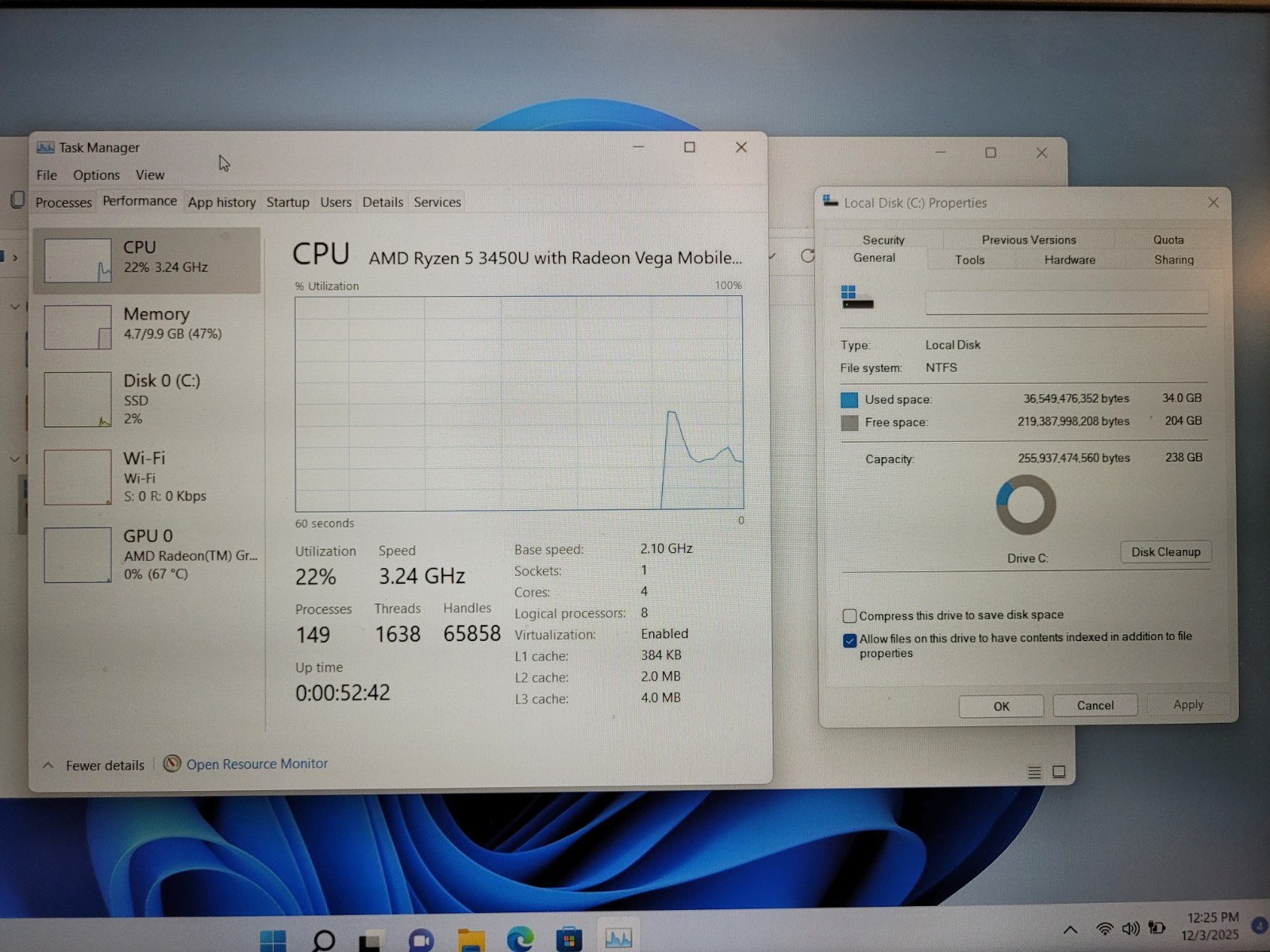Open the Previous Versions tab
This screenshot has width=1270, height=952.
(x=1029, y=240)
